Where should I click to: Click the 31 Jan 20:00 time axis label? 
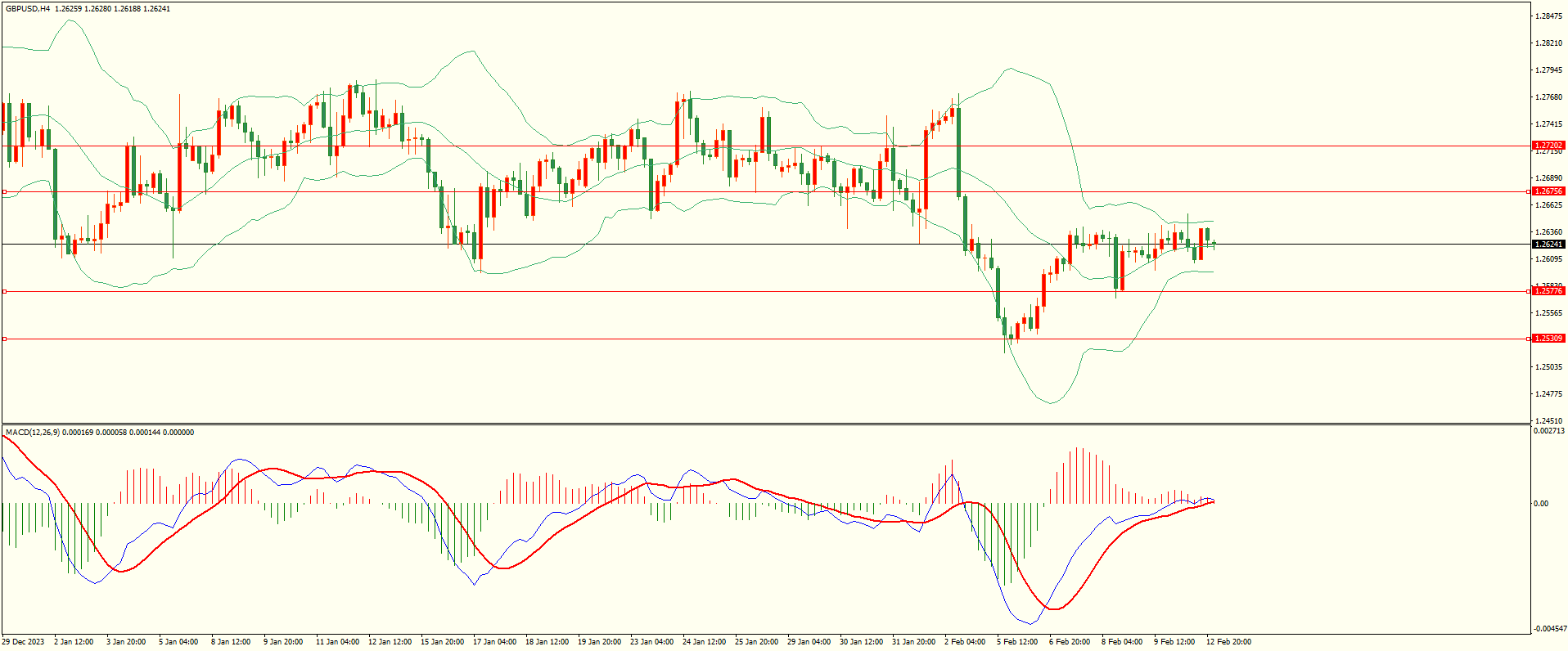913,642
